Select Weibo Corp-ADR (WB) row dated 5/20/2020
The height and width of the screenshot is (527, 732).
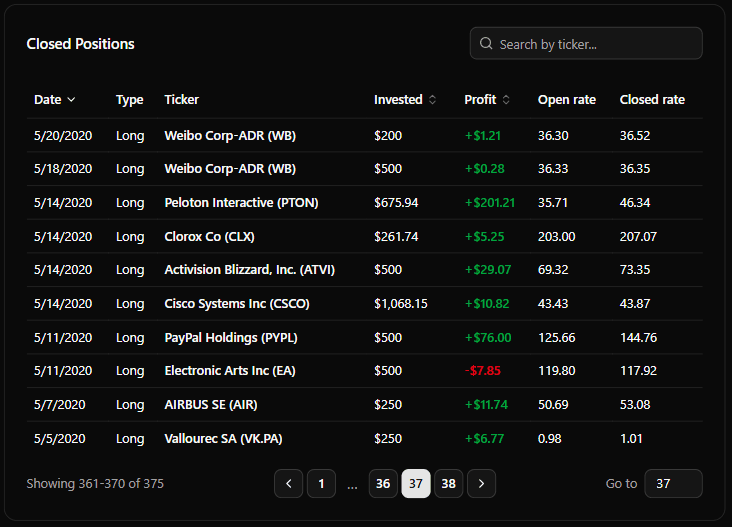tap(365, 135)
